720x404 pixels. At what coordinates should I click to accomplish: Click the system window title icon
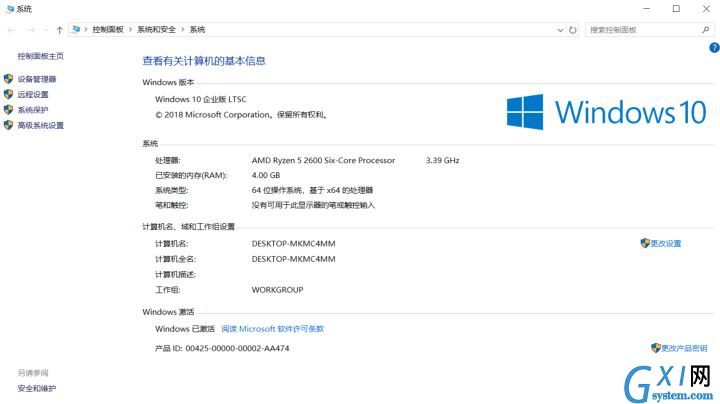pyautogui.click(x=10, y=9)
